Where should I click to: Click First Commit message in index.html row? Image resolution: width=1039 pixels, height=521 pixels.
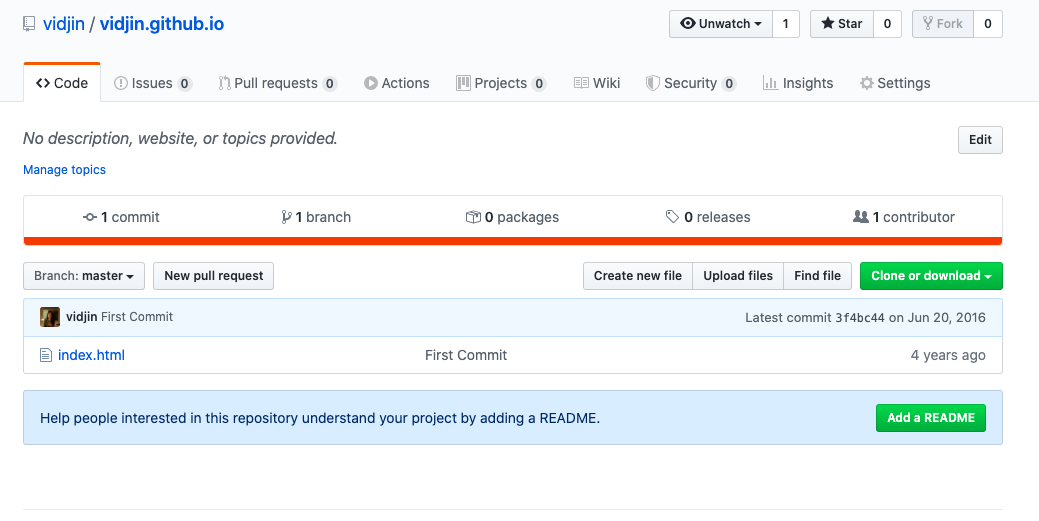click(466, 355)
